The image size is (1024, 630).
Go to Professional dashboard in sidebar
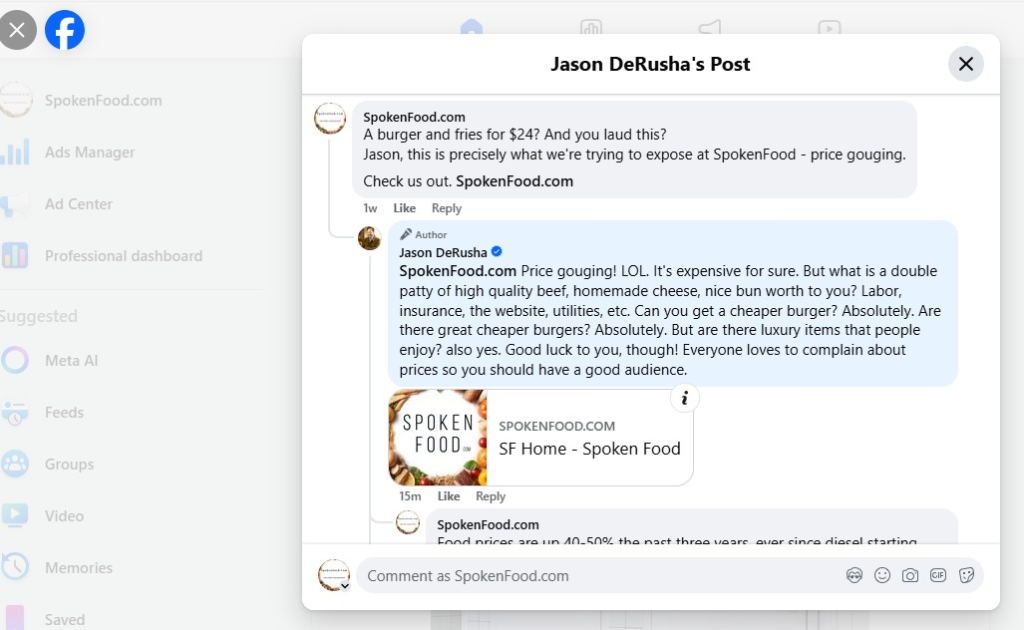(x=123, y=256)
